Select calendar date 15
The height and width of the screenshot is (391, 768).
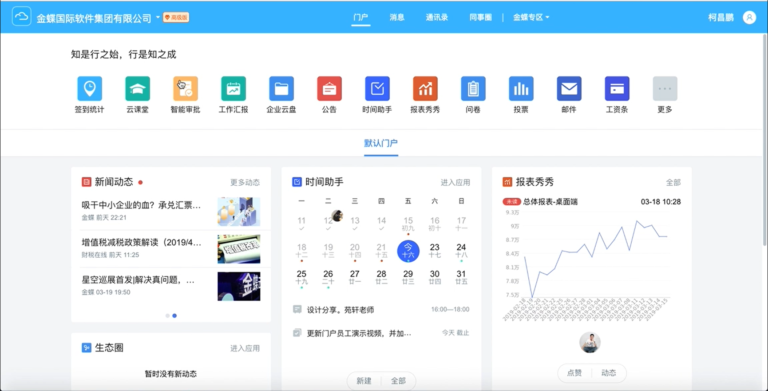coord(408,224)
